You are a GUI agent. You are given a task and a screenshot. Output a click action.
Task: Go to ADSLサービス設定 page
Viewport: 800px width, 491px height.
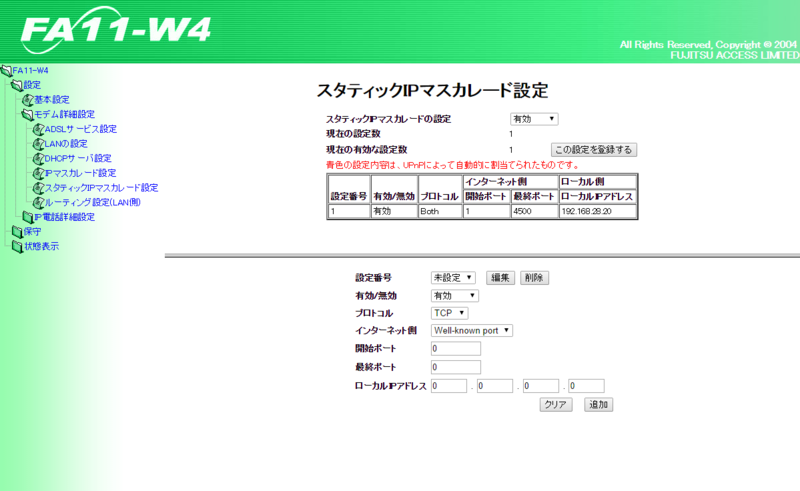click(81, 129)
